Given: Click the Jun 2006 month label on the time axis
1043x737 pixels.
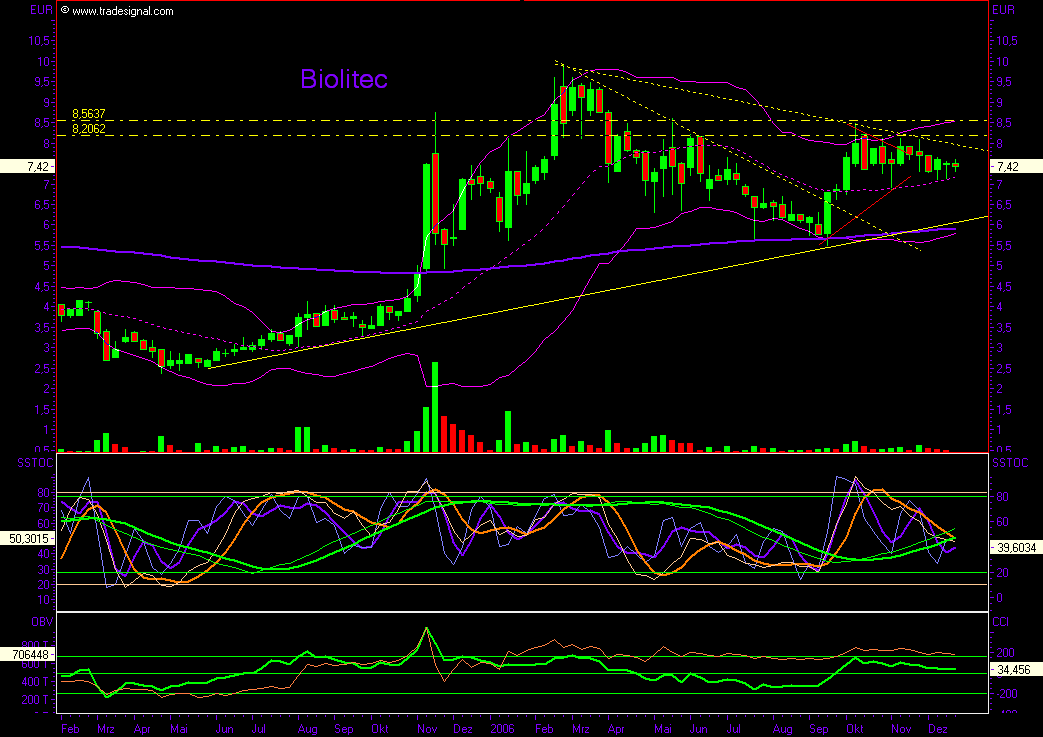Looking at the screenshot, I should [698, 728].
